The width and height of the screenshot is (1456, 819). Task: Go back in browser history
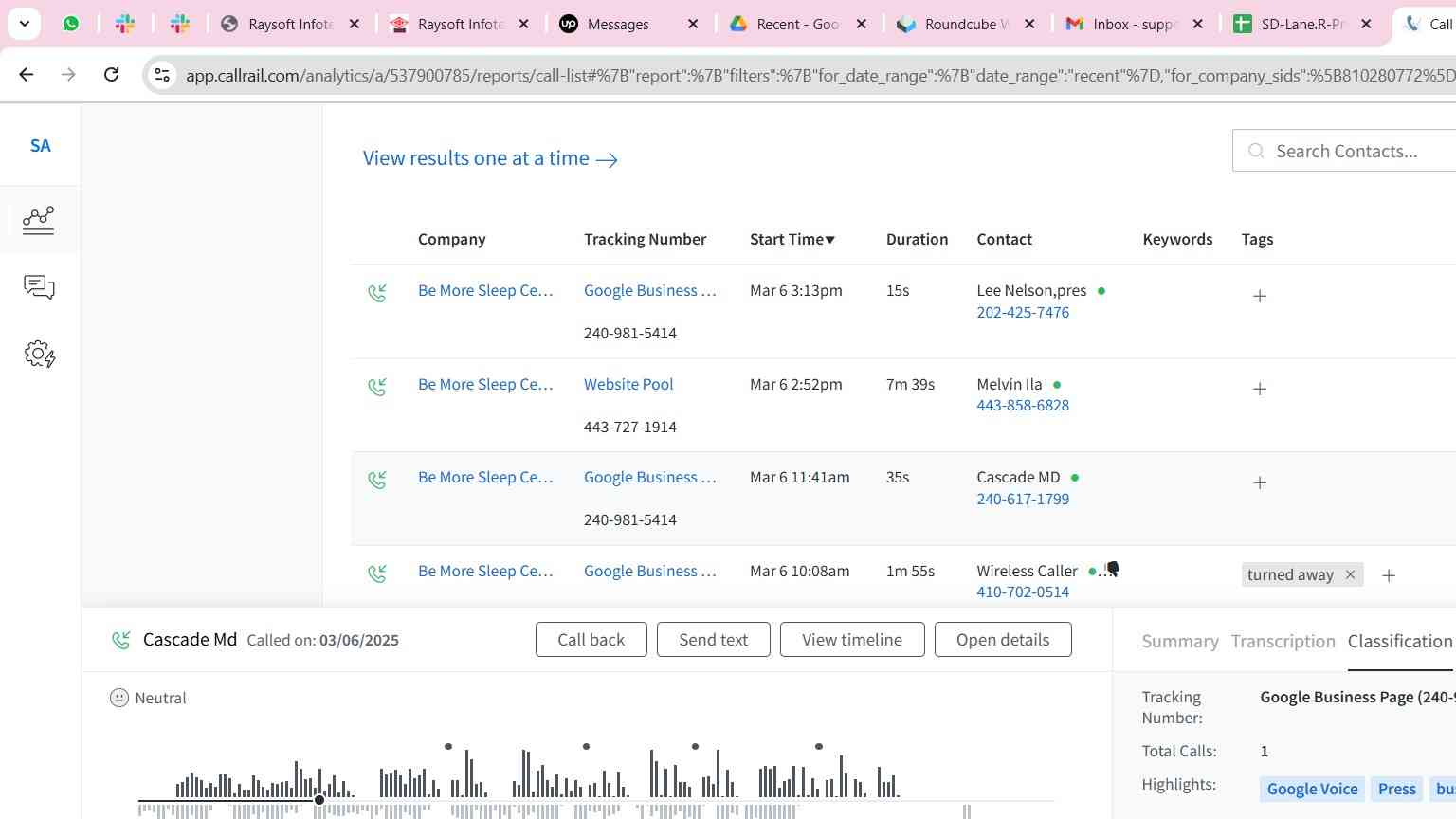click(27, 74)
